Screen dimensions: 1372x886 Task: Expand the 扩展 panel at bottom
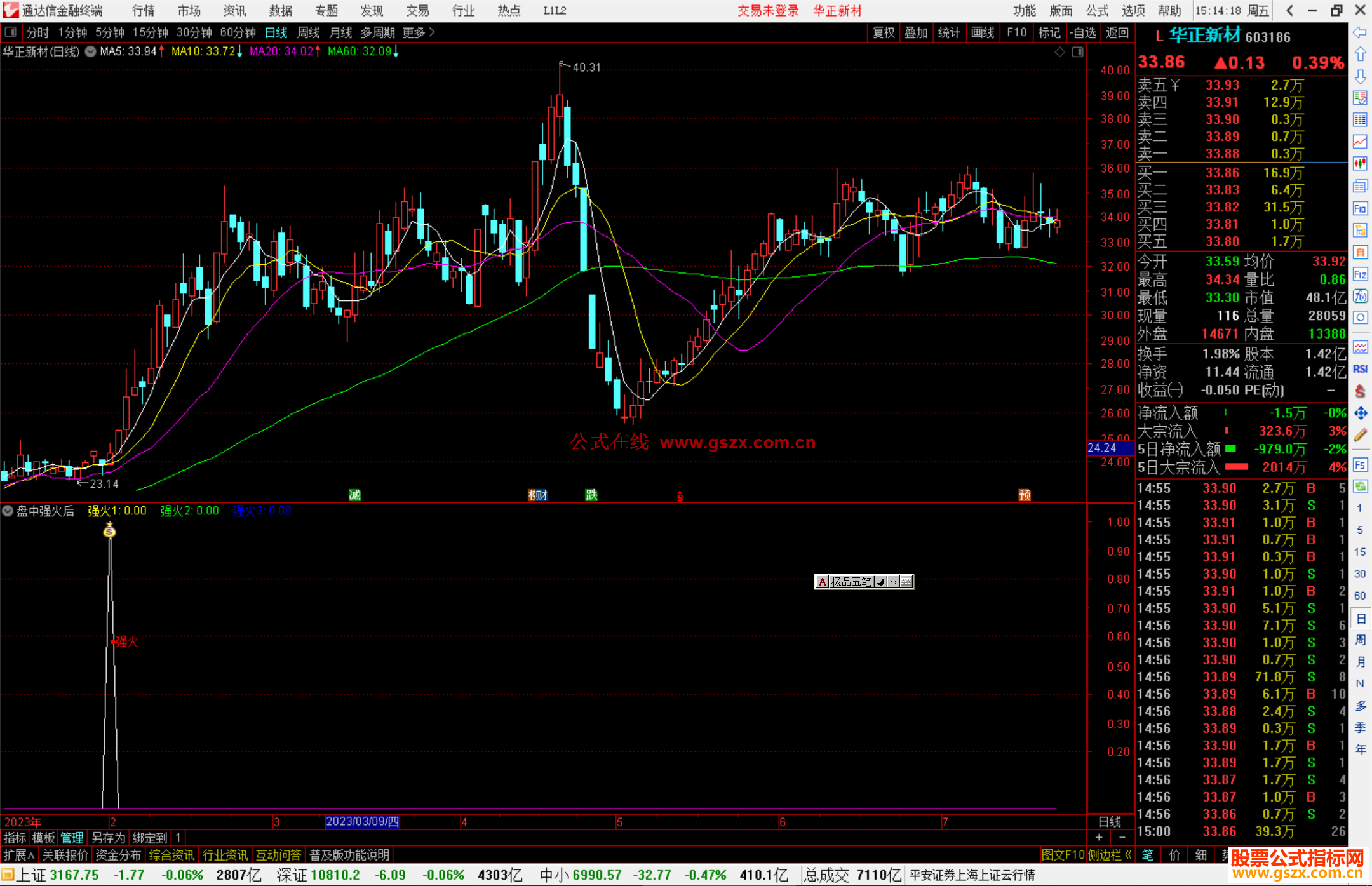[x=18, y=855]
